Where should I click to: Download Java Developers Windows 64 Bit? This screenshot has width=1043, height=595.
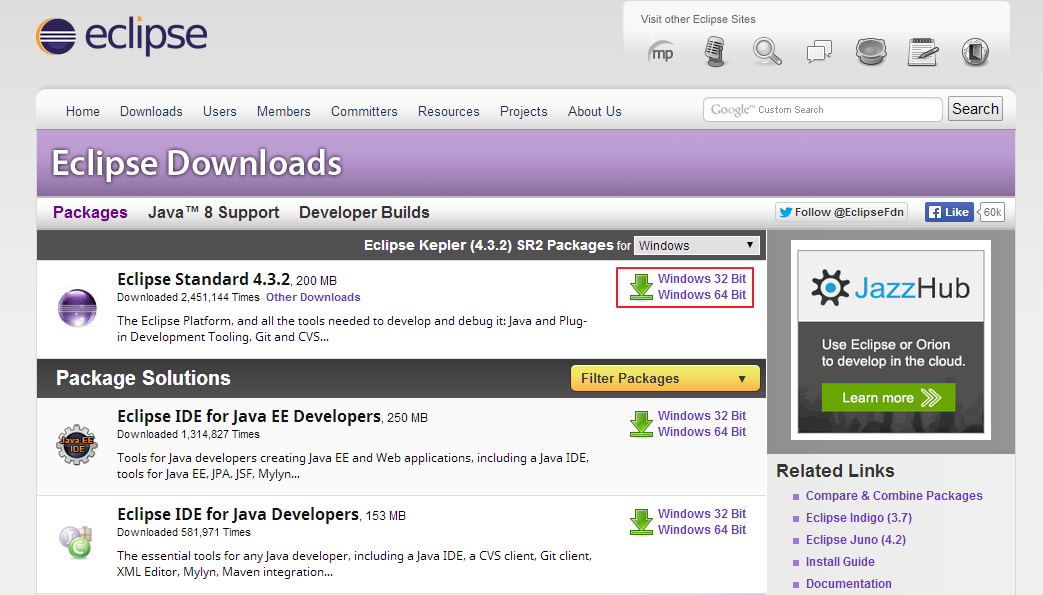pos(702,530)
